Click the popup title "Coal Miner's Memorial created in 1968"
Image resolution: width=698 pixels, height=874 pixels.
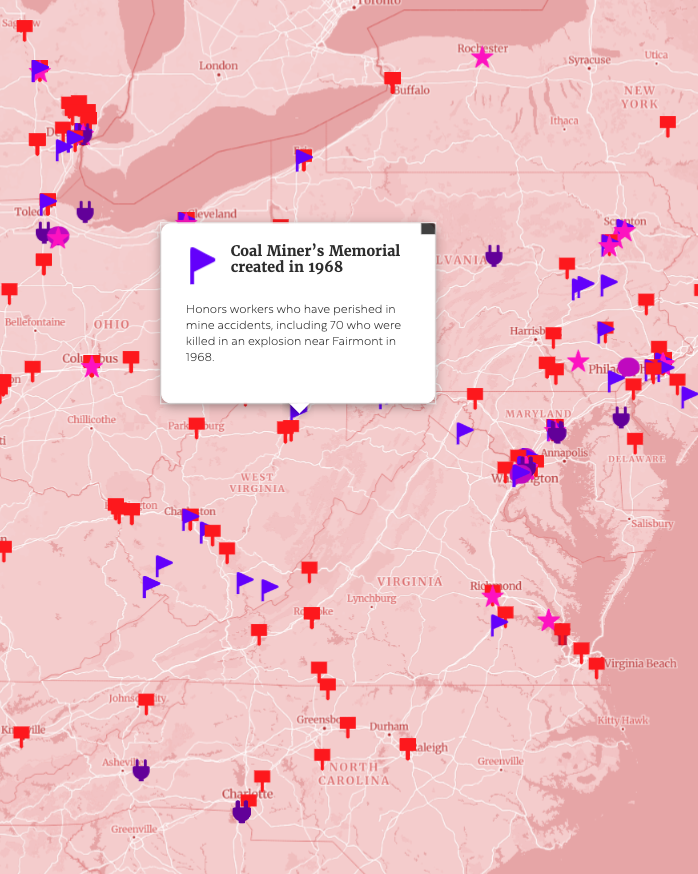coord(315,259)
